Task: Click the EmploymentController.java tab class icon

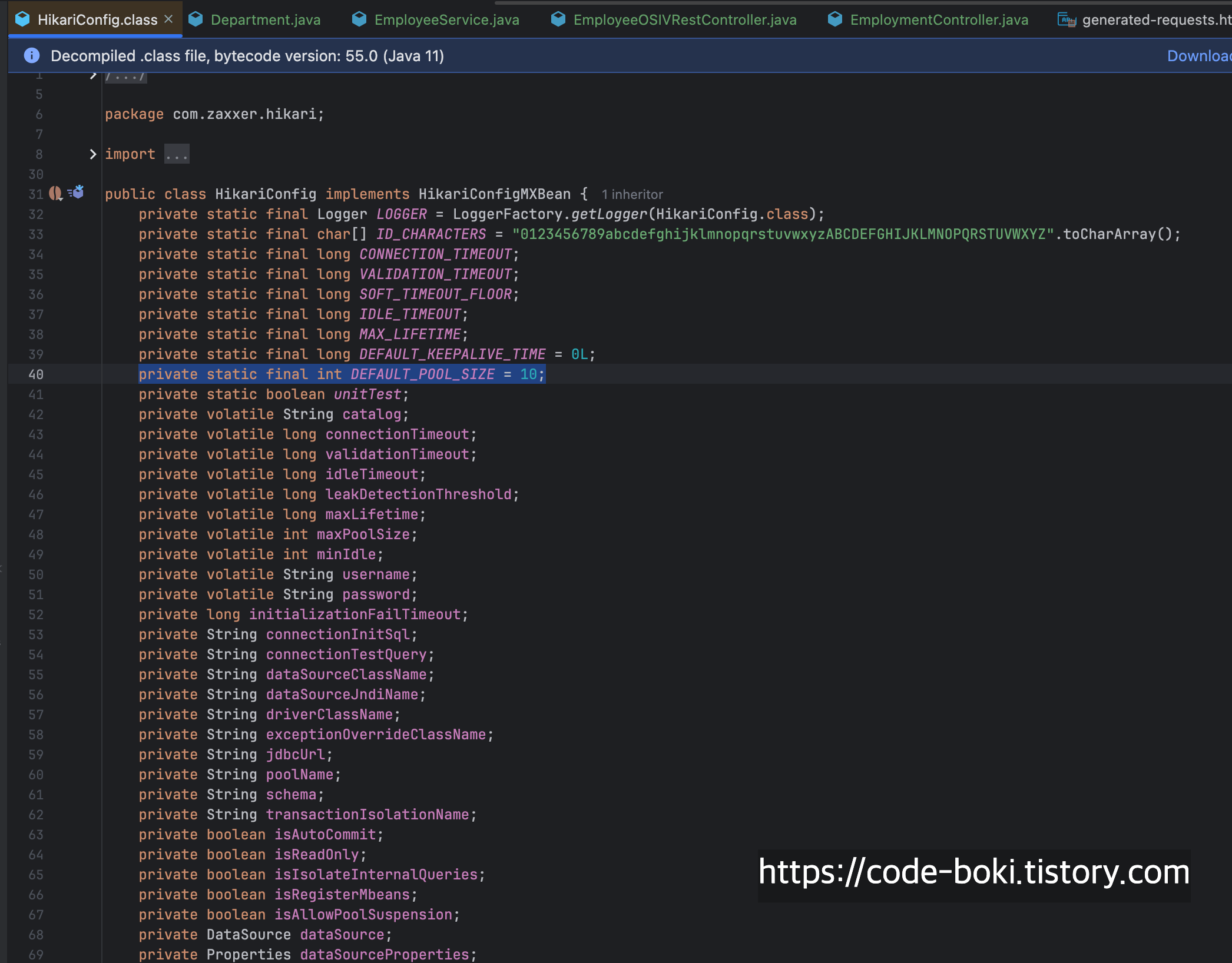Action: (835, 19)
